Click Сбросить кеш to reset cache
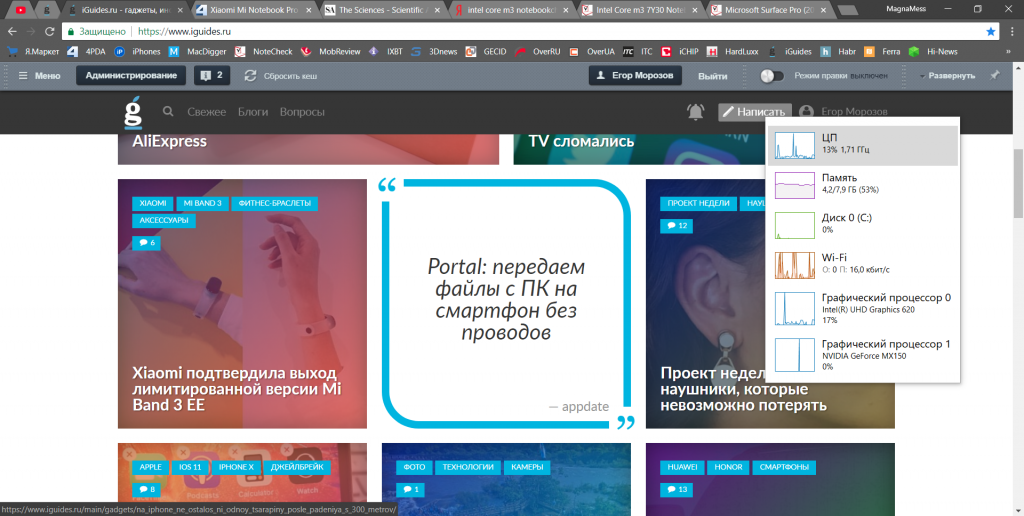 [x=281, y=76]
